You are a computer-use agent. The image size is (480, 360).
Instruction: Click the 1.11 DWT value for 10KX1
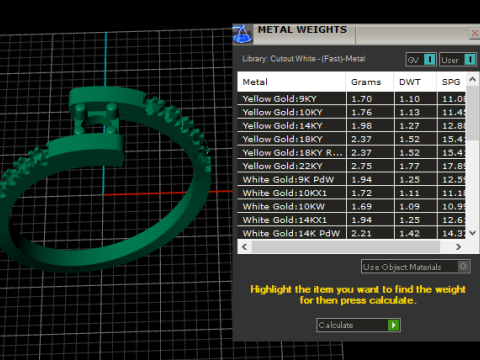point(410,193)
